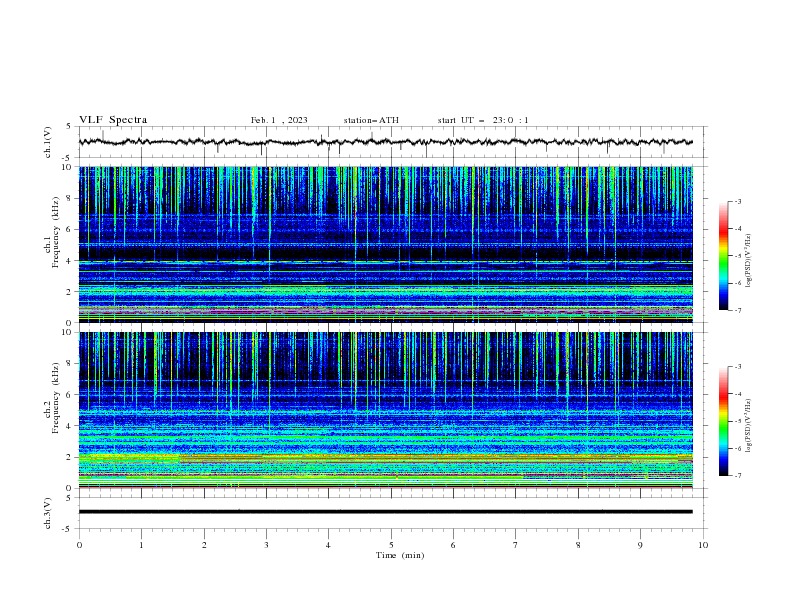792x612 pixels.
Task: Click the ch.2 frequency axis "10" tick label
Action: click(x=68, y=332)
